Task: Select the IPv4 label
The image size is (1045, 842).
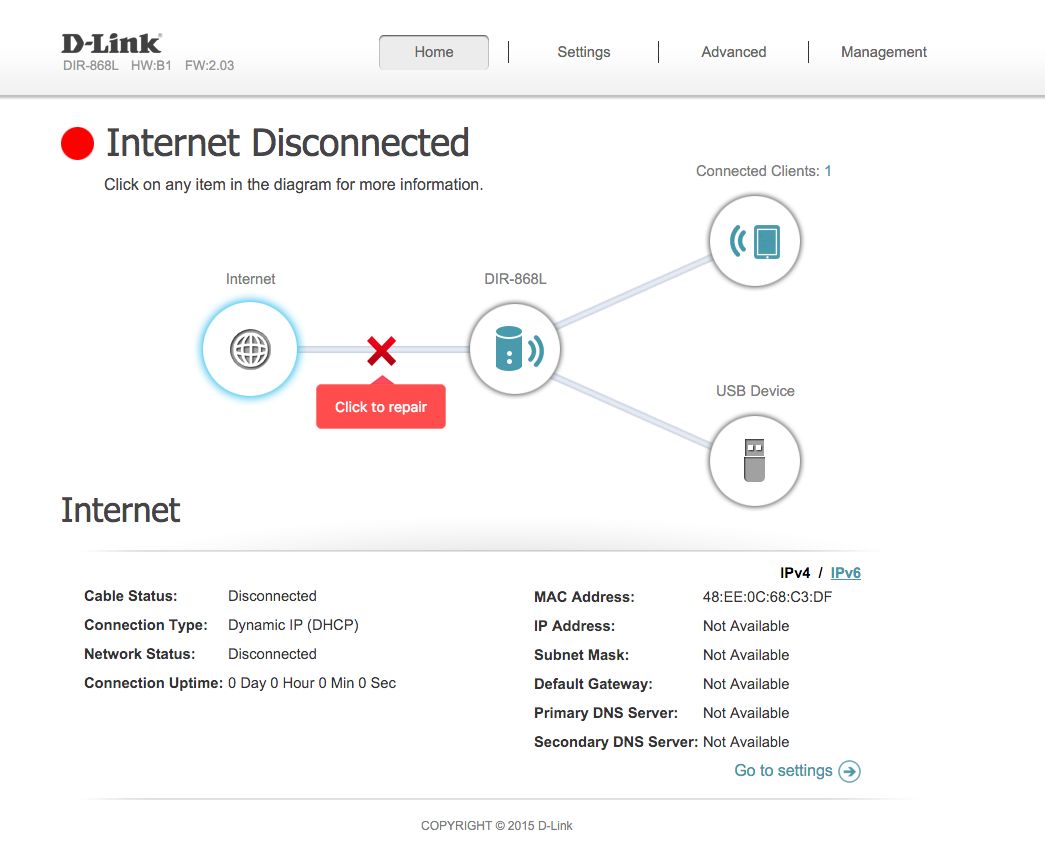Action: (795, 573)
